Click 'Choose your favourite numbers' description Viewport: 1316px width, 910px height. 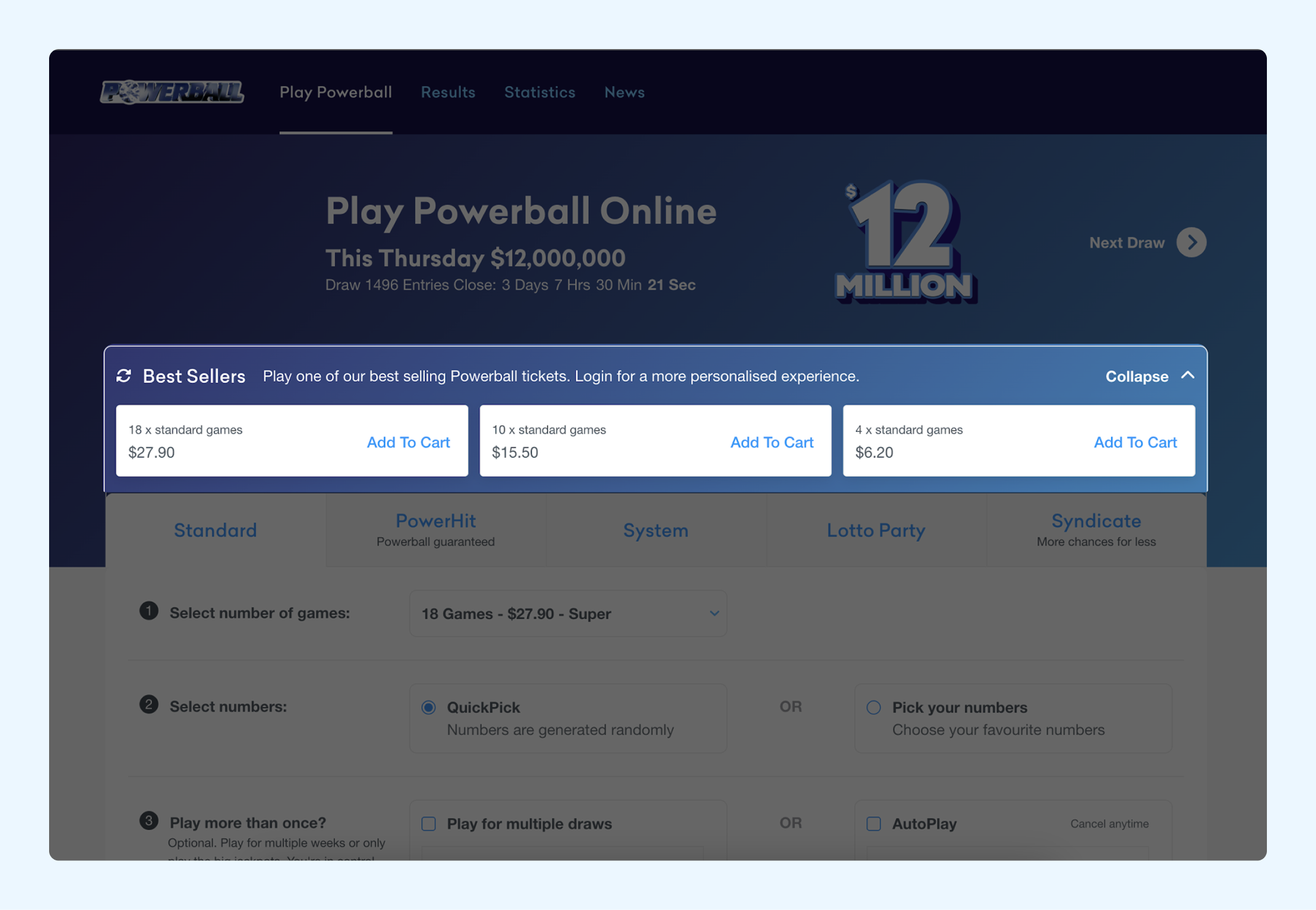tap(999, 730)
